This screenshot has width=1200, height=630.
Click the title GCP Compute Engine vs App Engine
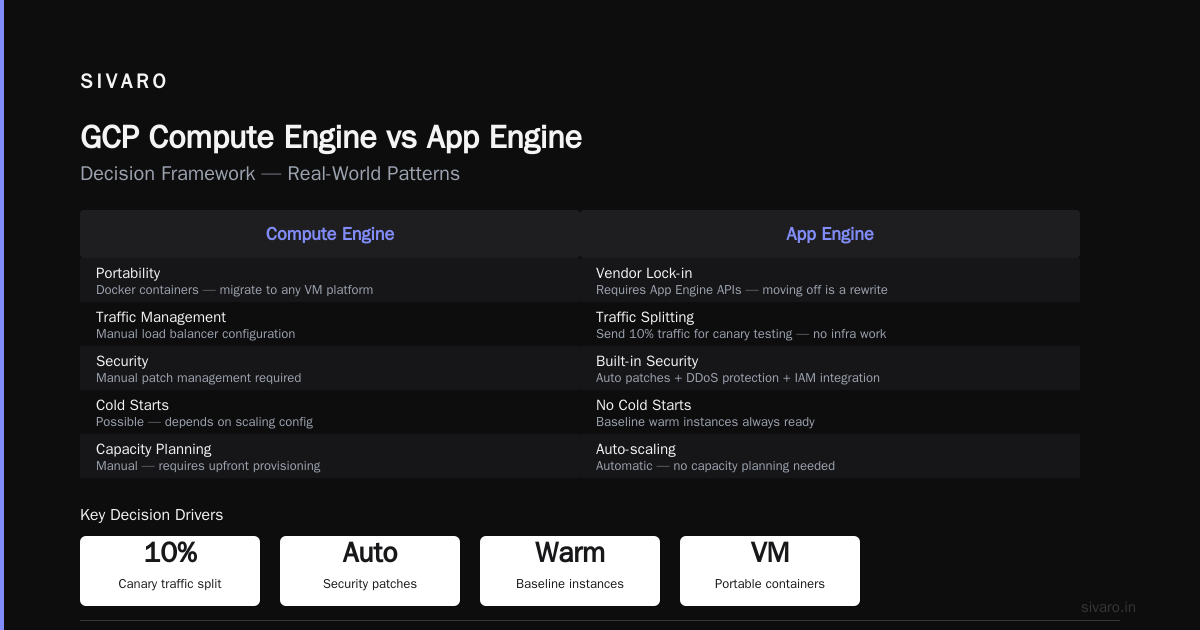[331, 137]
